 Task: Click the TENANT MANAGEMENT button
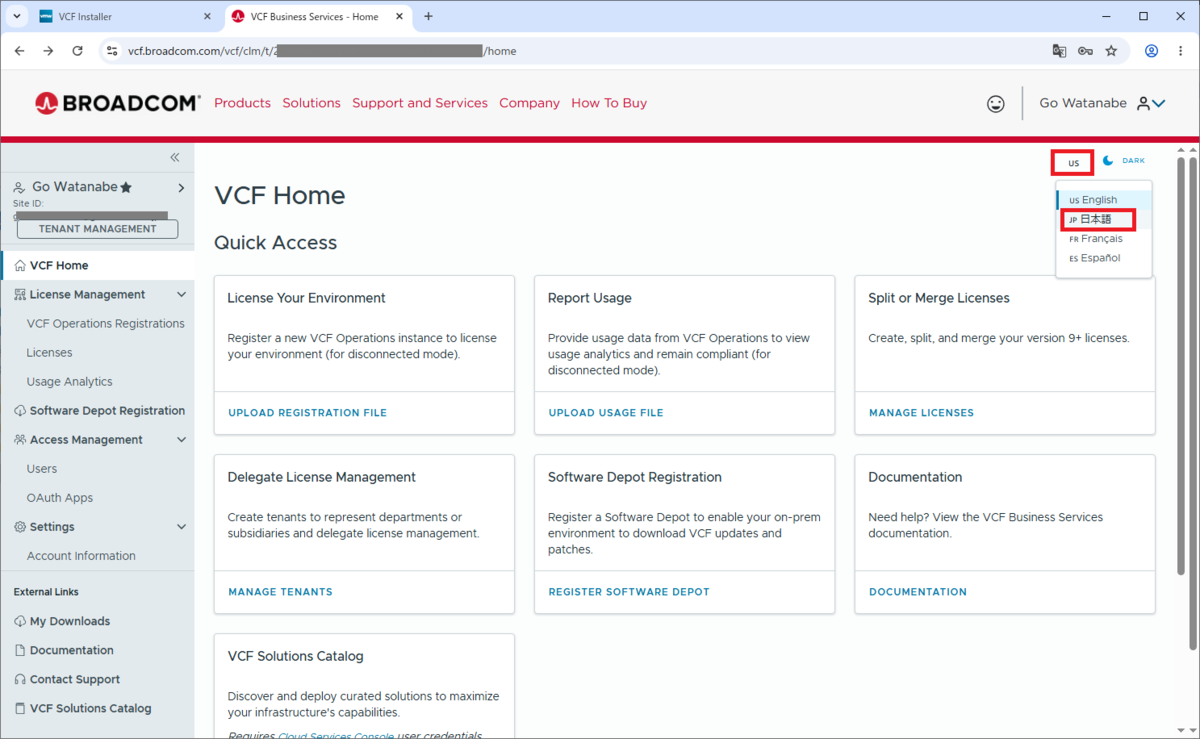[97, 229]
